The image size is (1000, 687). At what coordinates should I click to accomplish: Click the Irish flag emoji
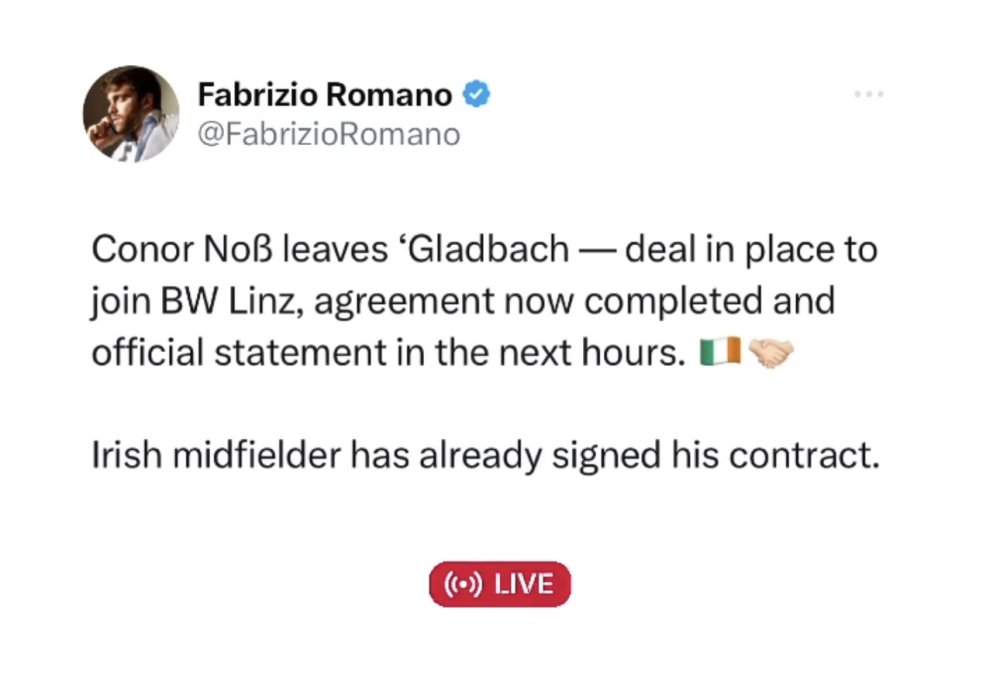point(715,354)
